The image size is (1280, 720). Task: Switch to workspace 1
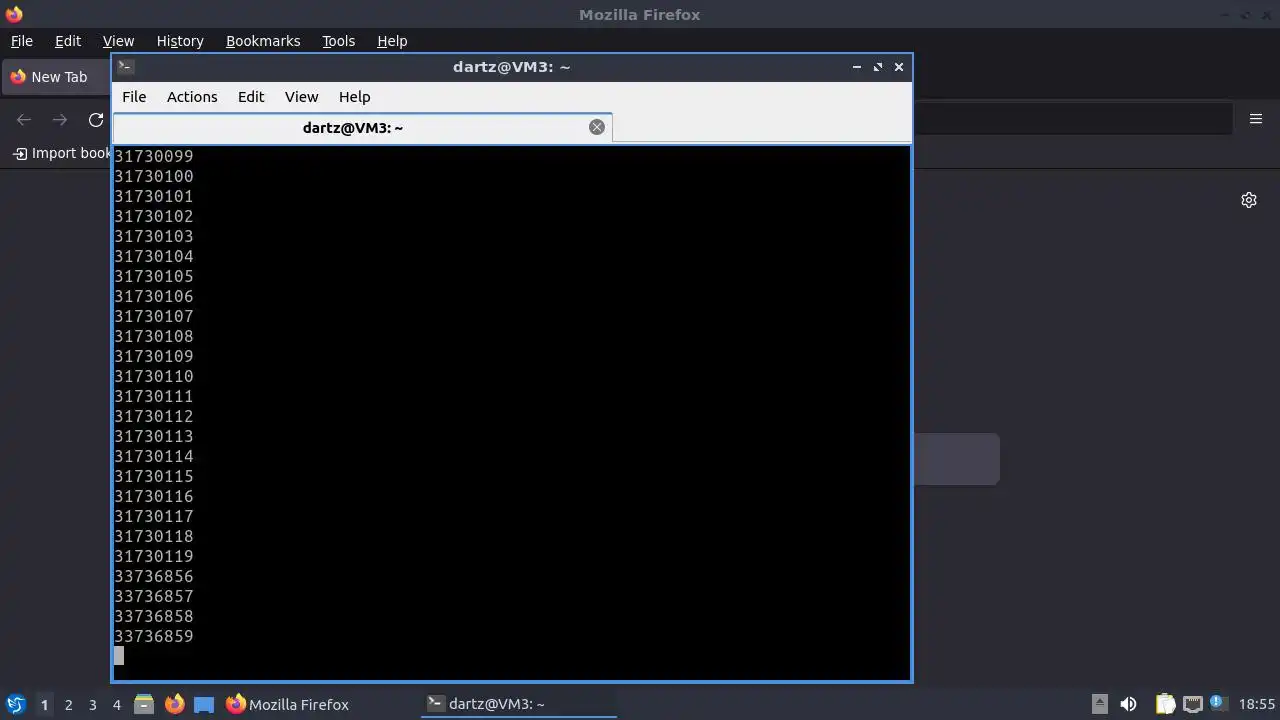(x=44, y=705)
